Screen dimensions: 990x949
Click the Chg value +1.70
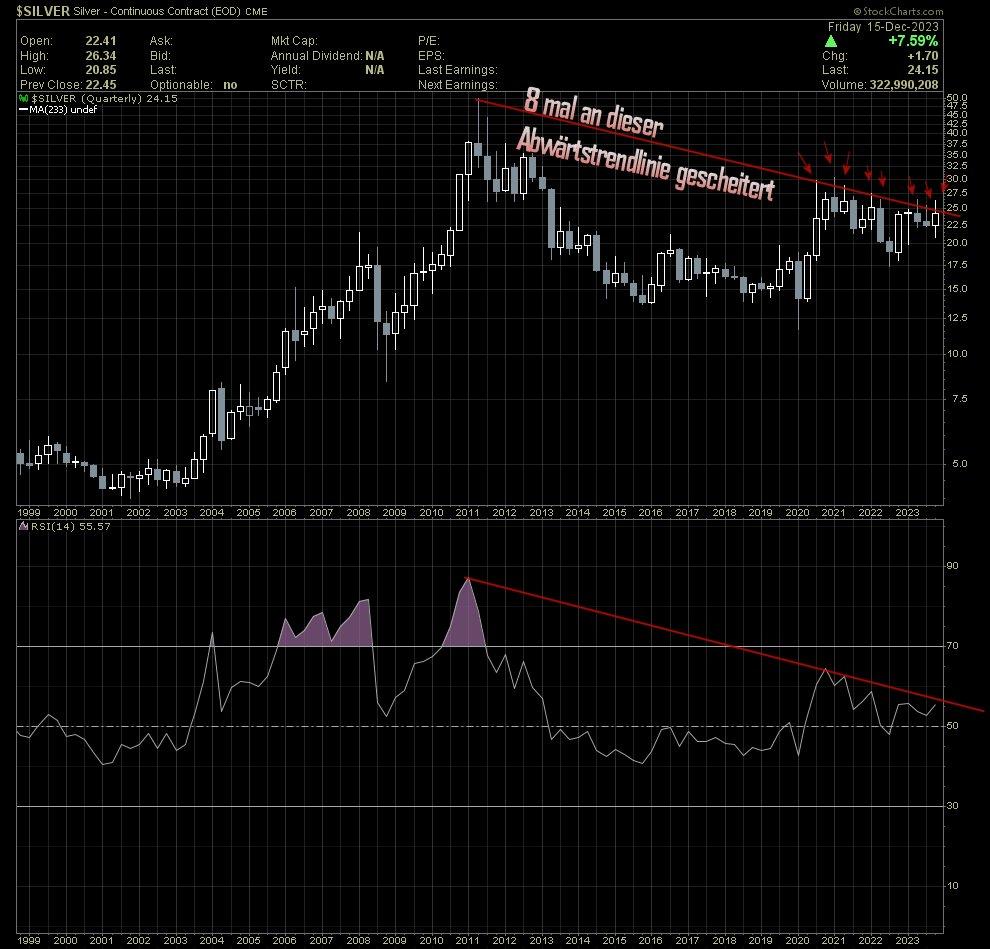click(x=923, y=56)
